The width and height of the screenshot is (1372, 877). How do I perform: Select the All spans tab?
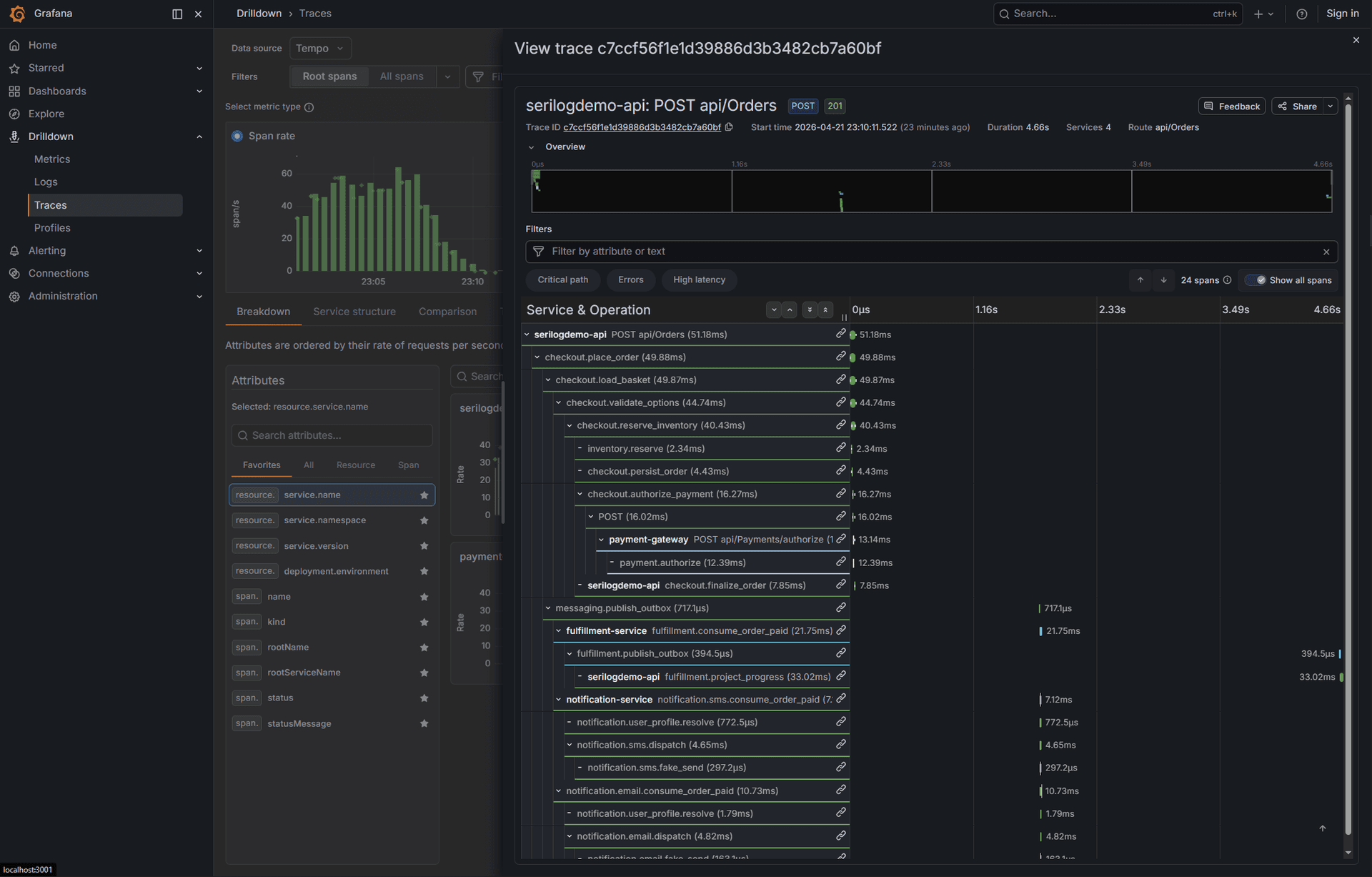click(x=402, y=76)
